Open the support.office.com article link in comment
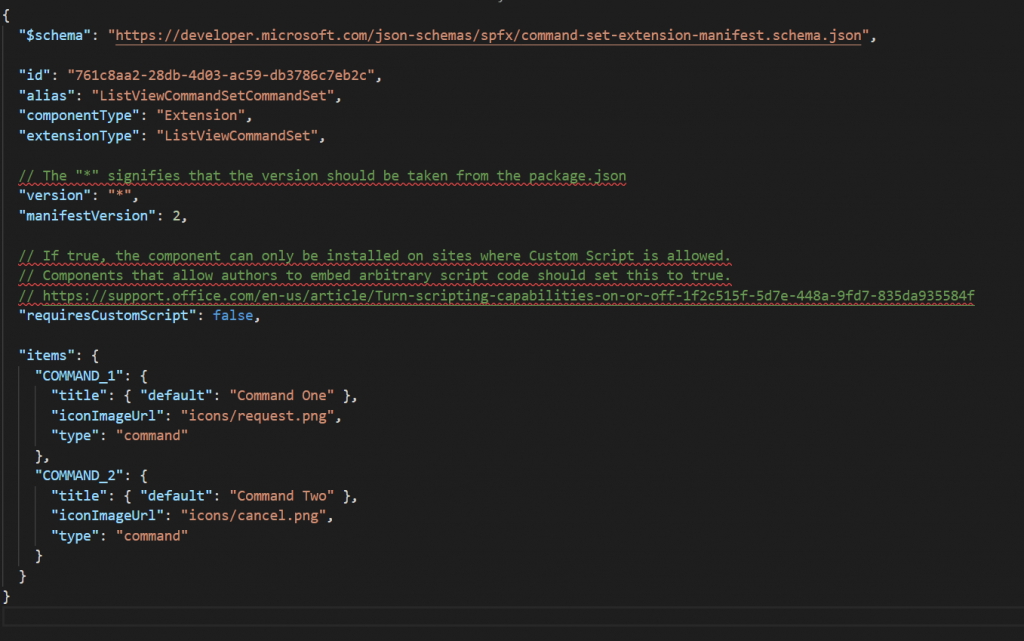Viewport: 1024px width, 641px height. coord(508,296)
